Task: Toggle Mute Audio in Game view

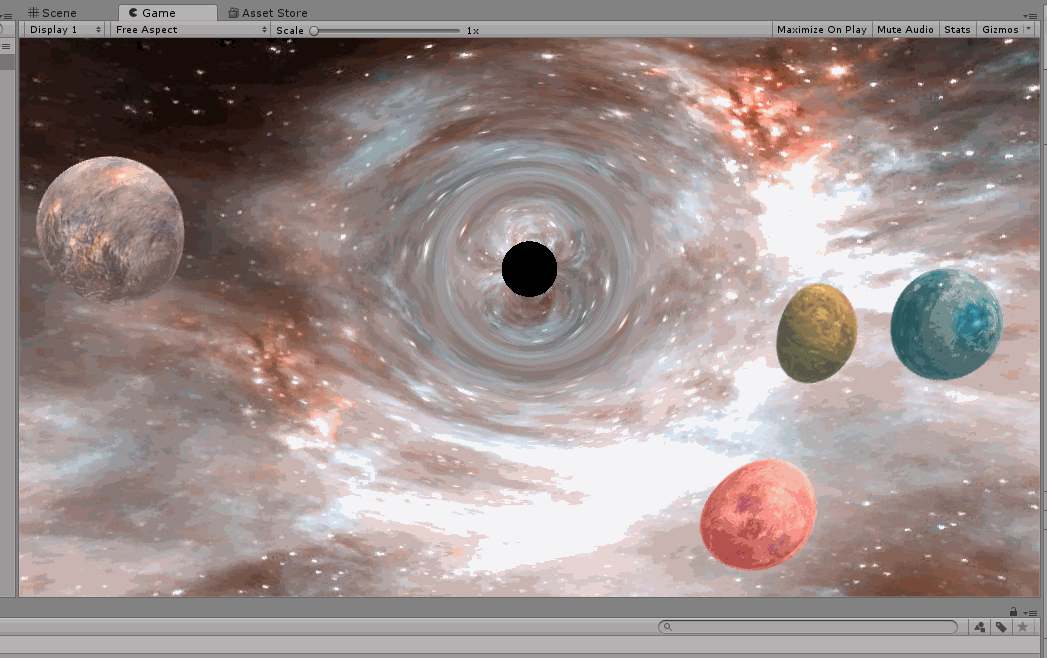Action: (x=905, y=29)
